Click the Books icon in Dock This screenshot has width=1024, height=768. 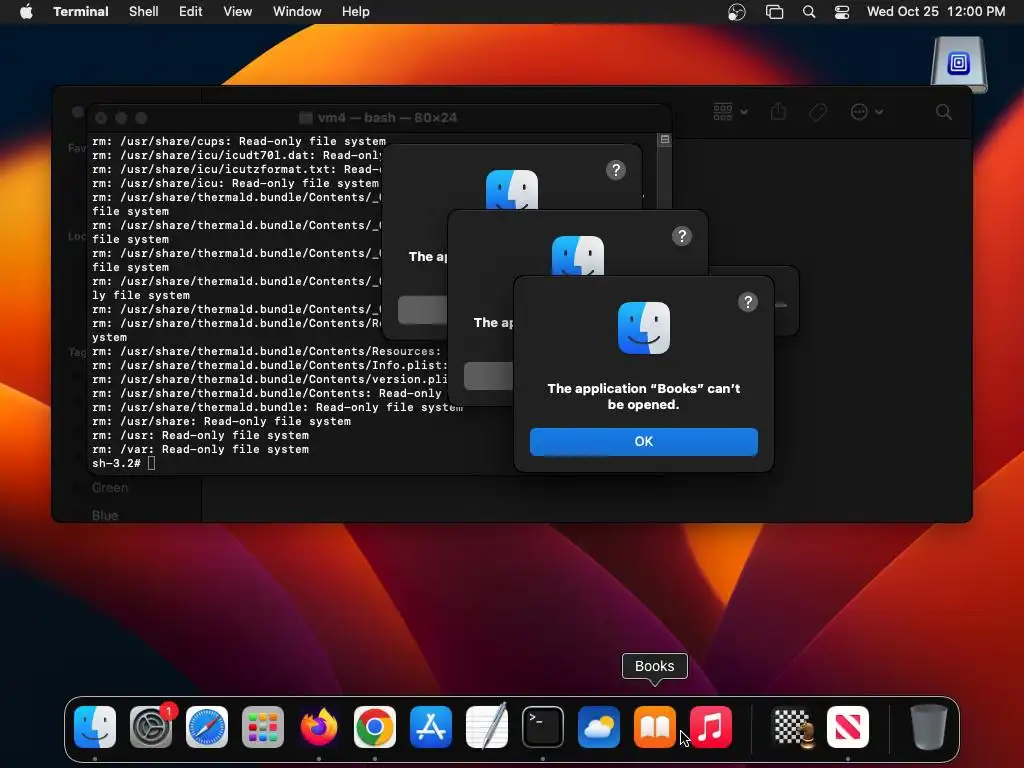point(655,727)
